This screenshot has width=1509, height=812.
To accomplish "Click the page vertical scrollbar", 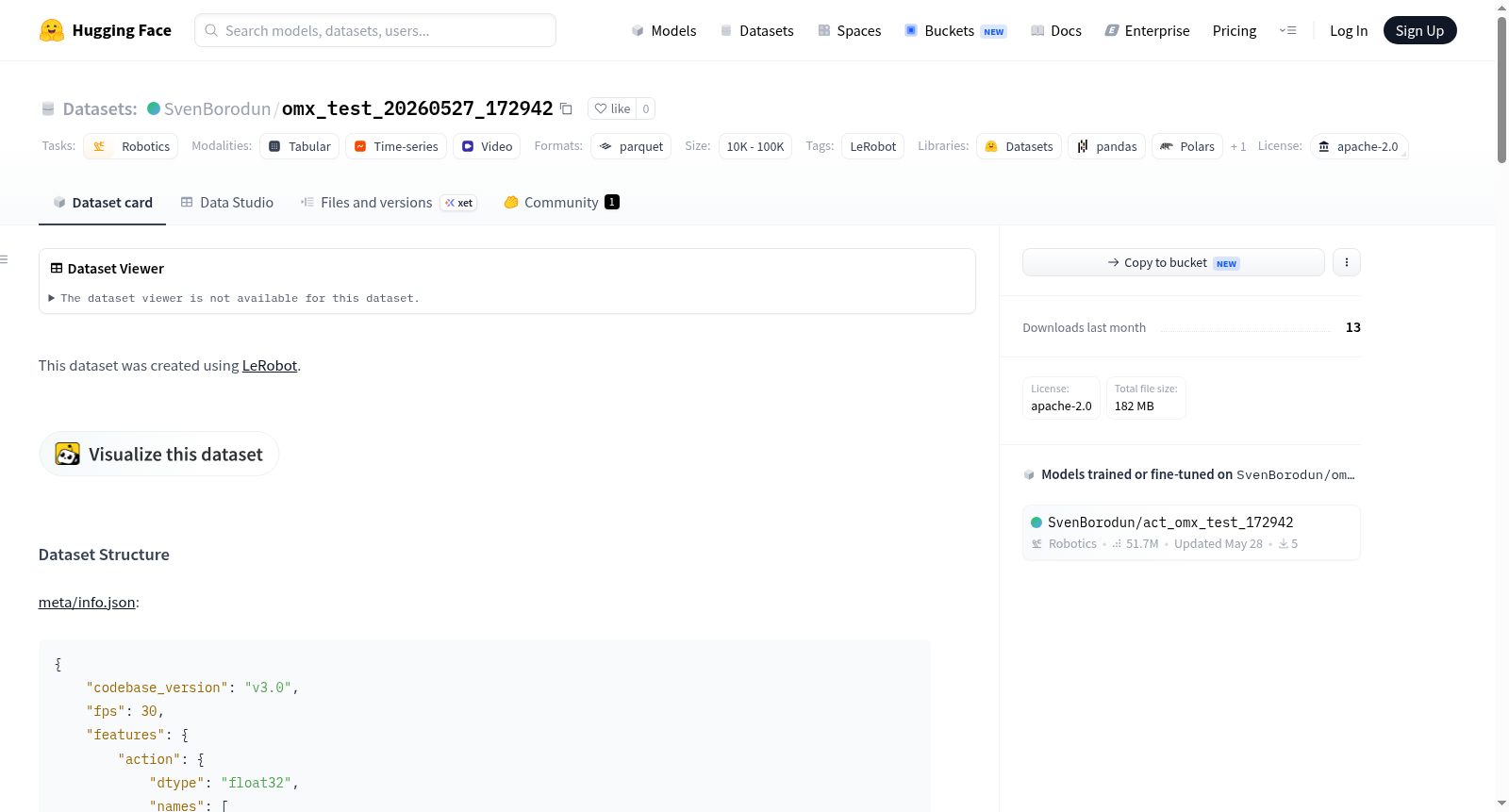I will (1501, 90).
